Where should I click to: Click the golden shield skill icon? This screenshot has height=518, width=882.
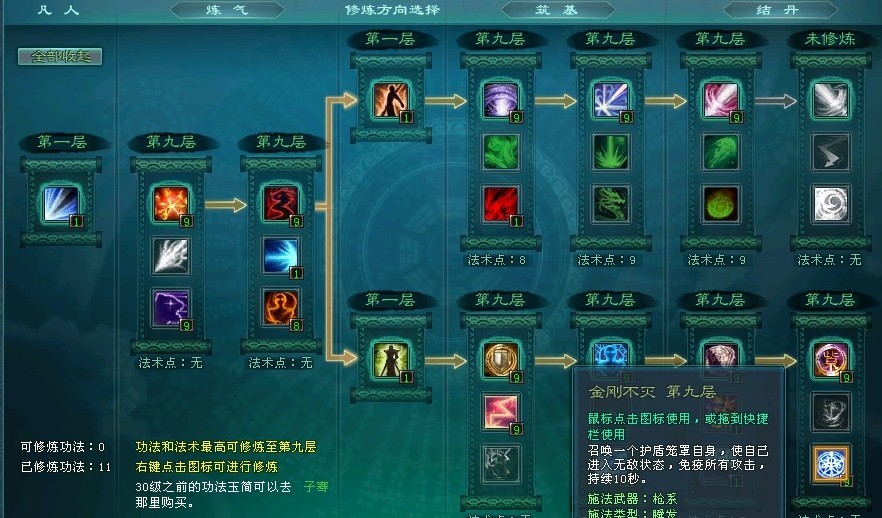pyautogui.click(x=501, y=360)
